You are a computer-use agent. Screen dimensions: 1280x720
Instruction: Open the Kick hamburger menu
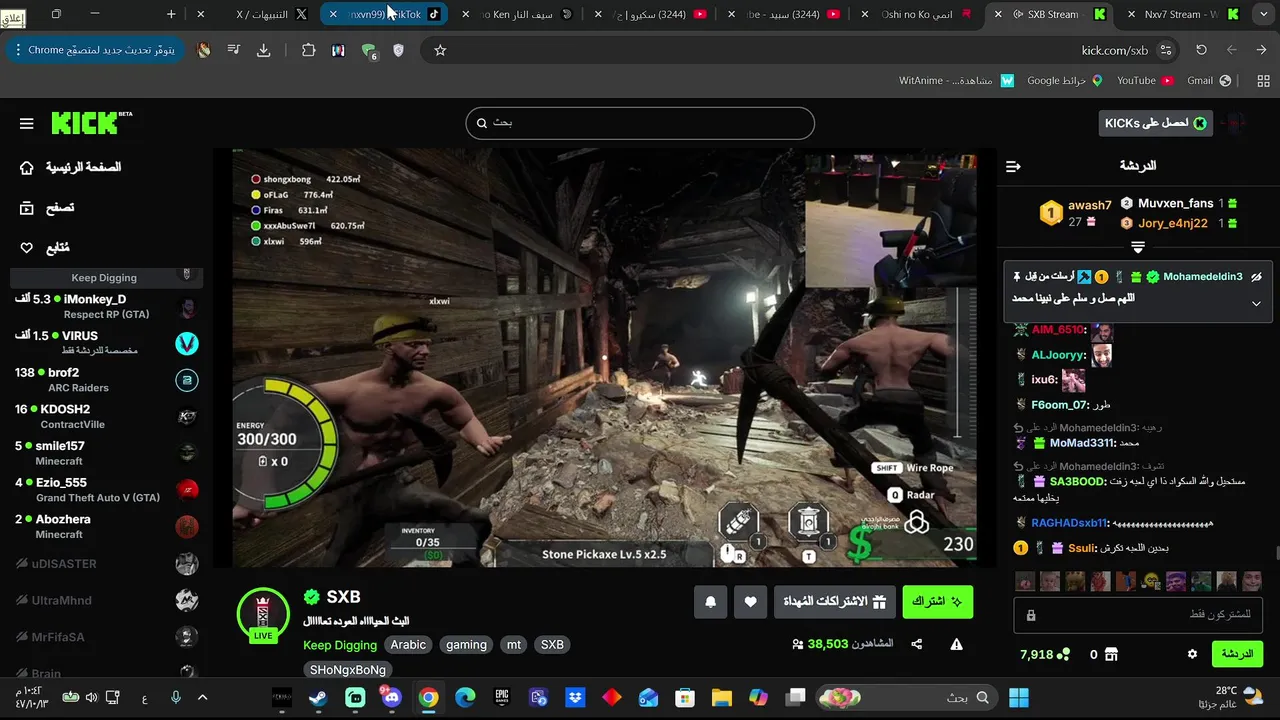click(27, 123)
